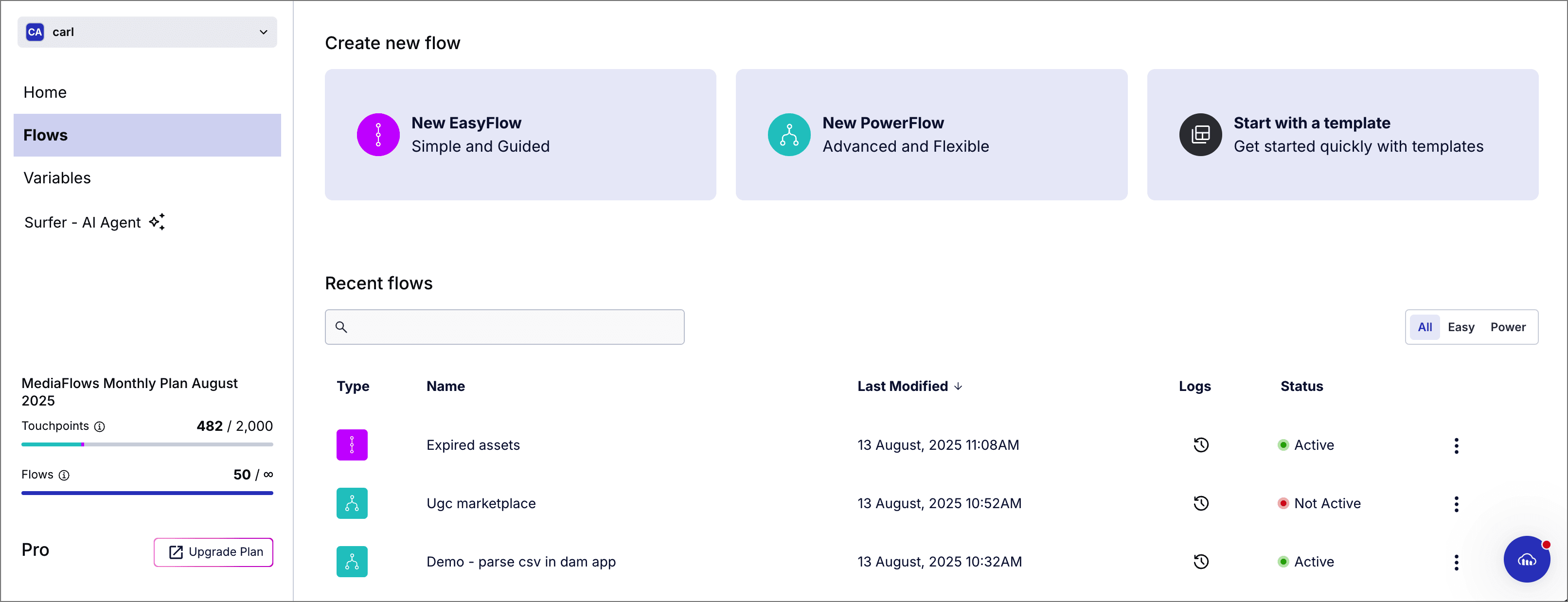Go to Variables in sidebar

[x=57, y=178]
